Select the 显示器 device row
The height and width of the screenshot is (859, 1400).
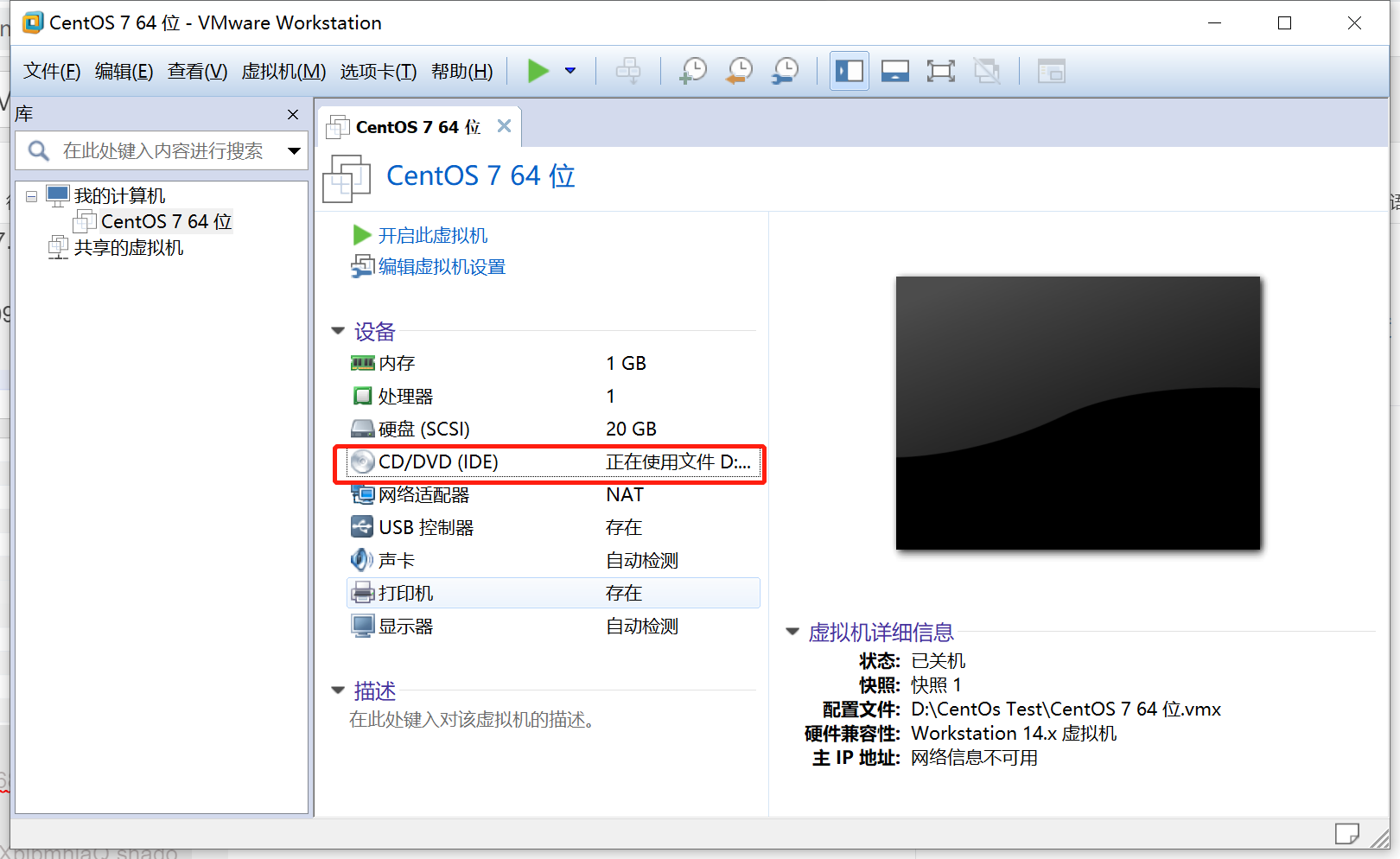[x=553, y=627]
